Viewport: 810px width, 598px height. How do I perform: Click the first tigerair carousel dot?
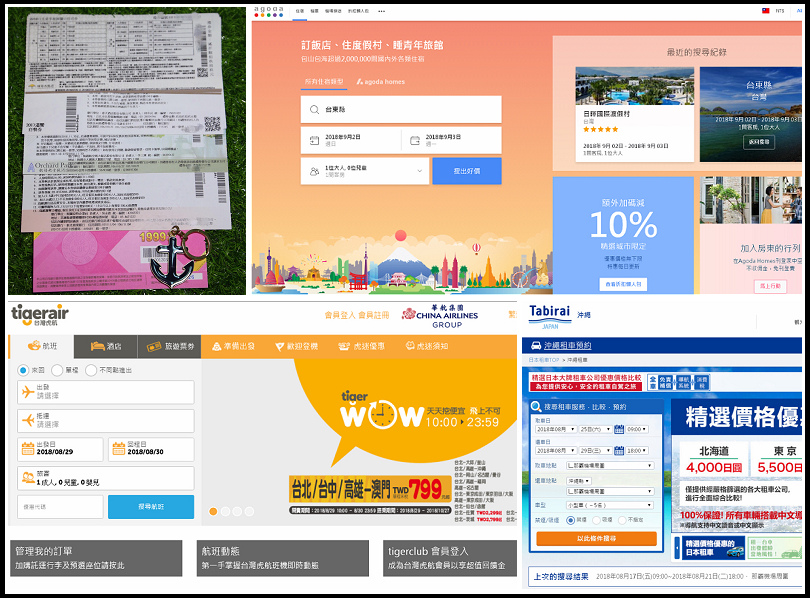point(213,511)
